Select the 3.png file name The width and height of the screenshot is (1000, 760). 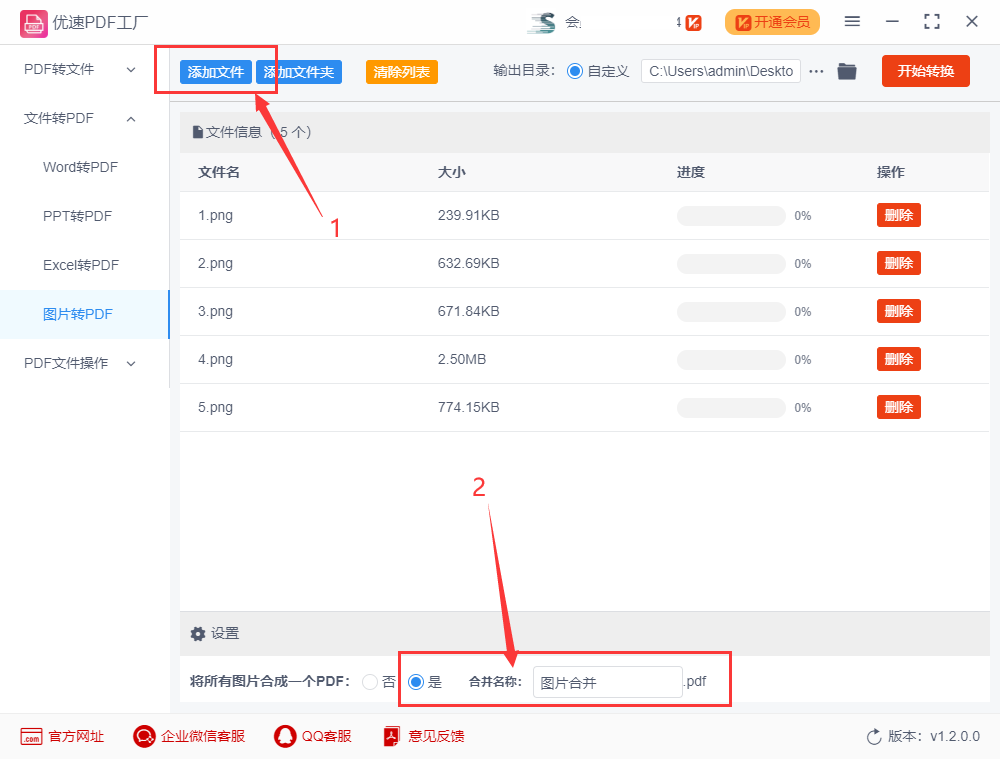point(216,311)
